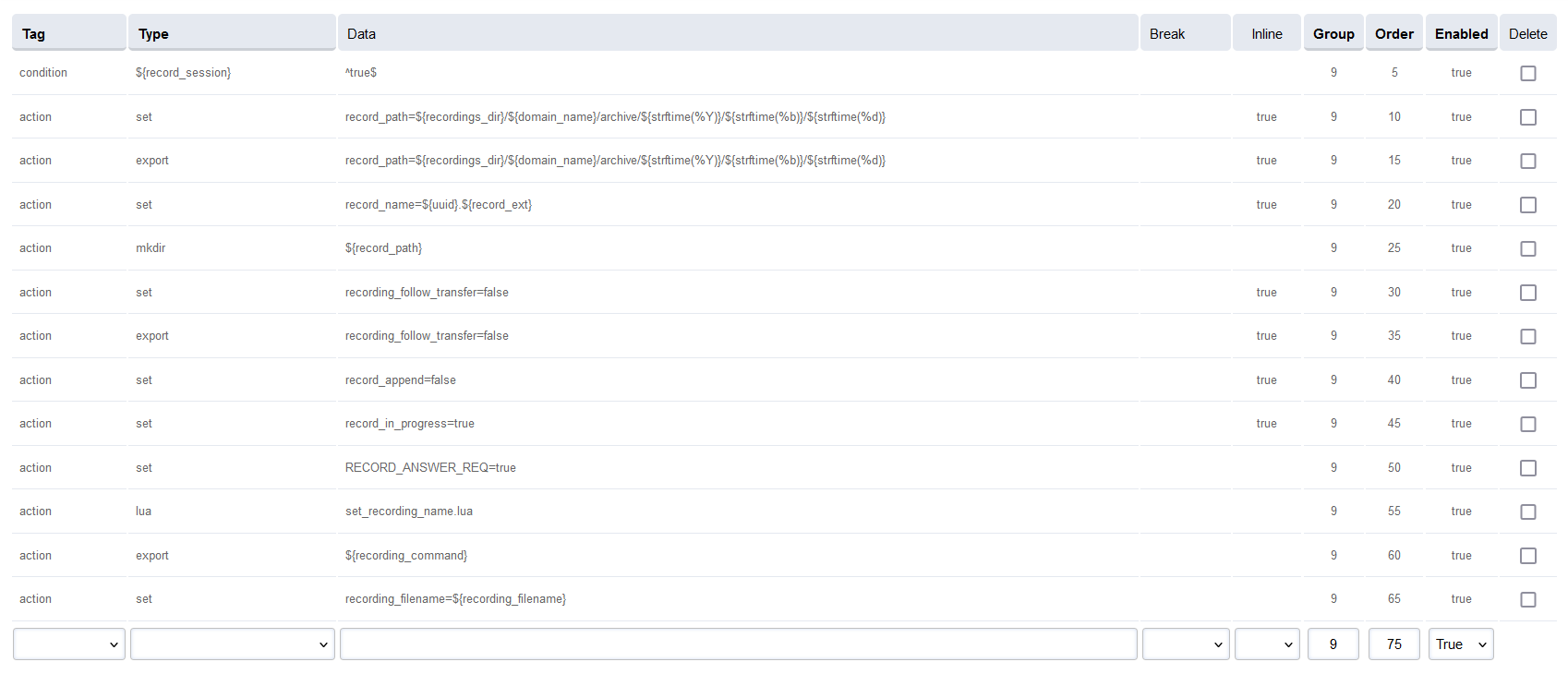
Task: Click the Group field containing 9
Action: 1333,644
